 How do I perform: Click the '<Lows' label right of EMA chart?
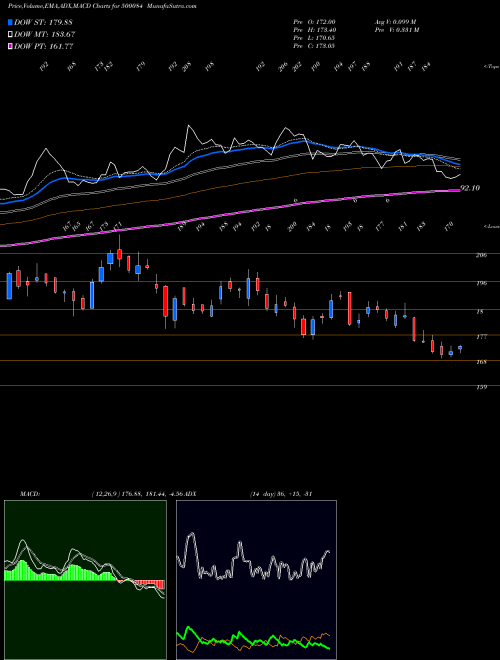[491, 226]
